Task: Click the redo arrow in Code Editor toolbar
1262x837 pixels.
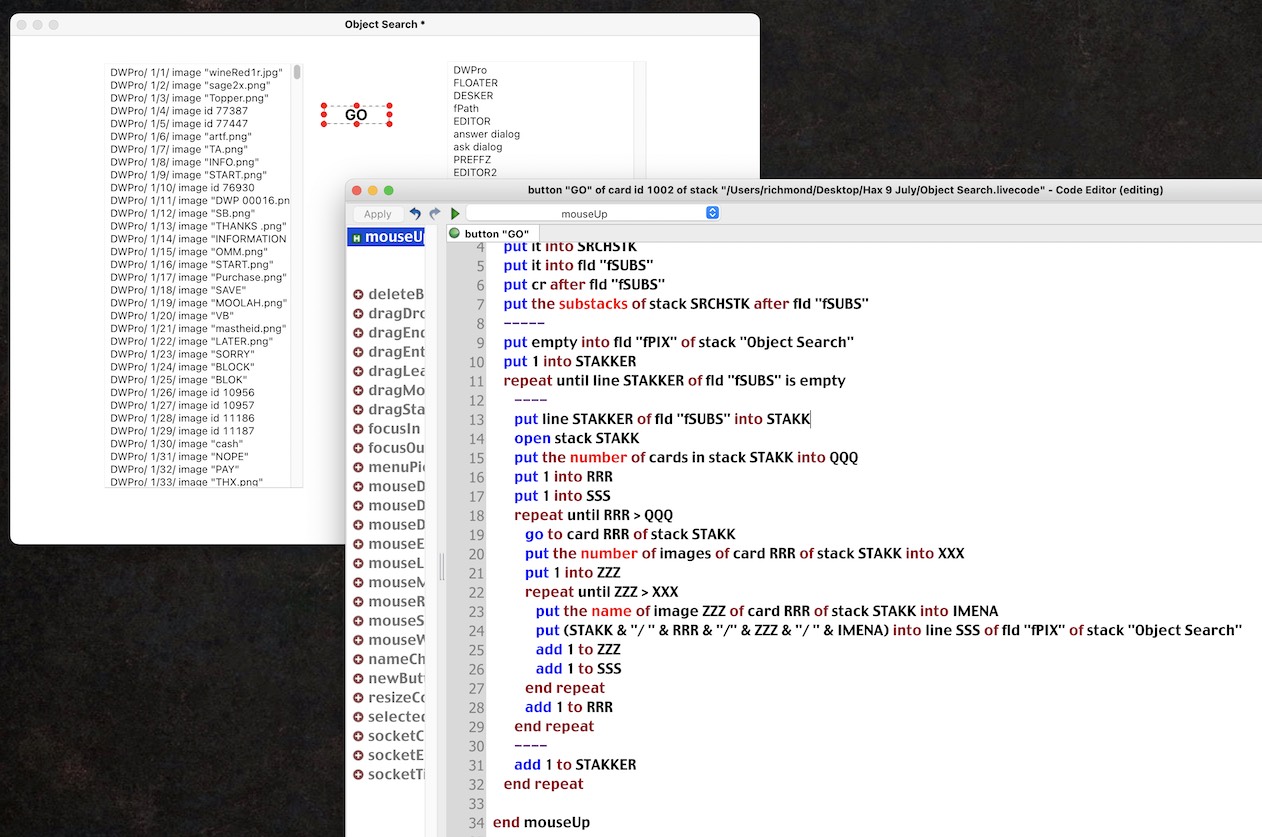Action: (435, 214)
